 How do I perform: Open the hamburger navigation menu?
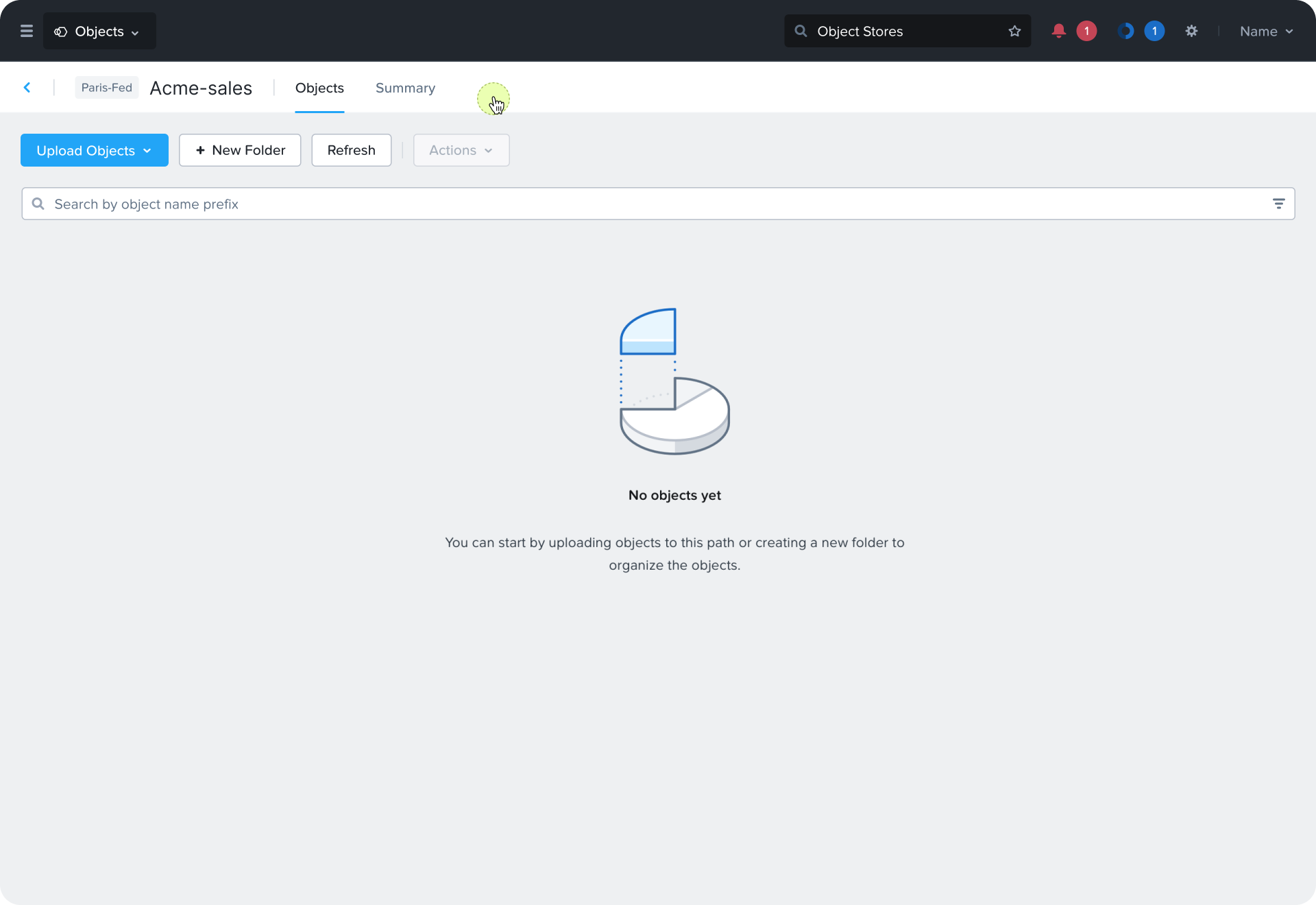(27, 31)
